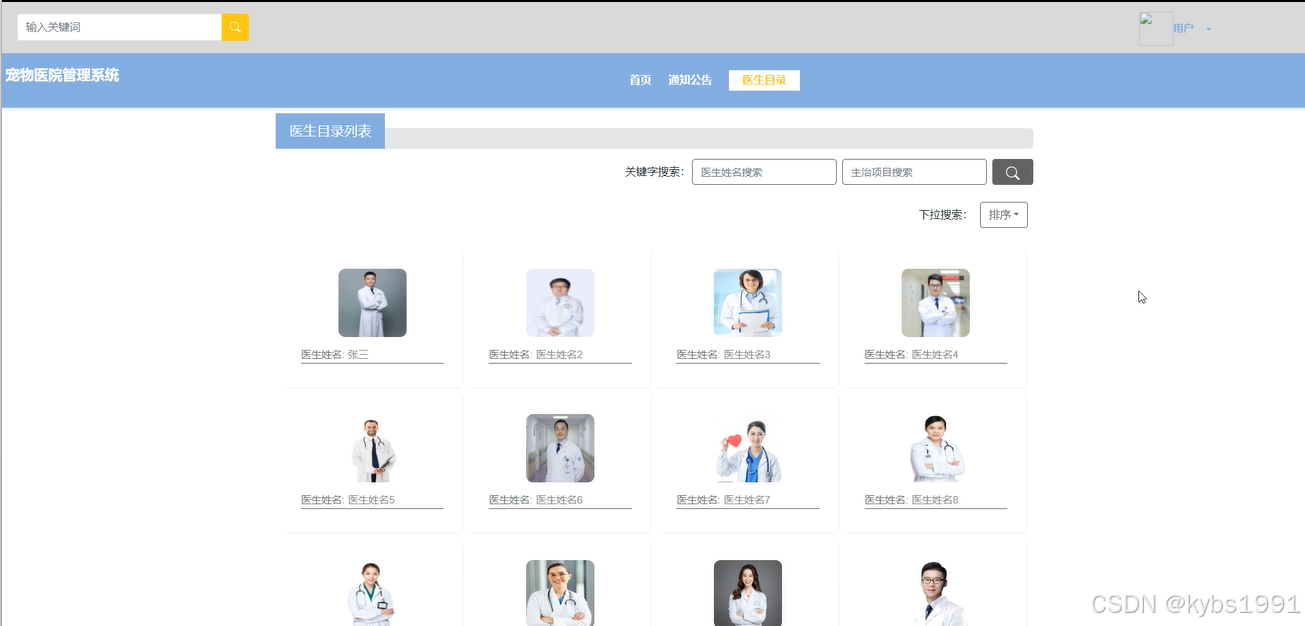Open 医生姓名2 photo
This screenshot has height=626, width=1305.
coord(560,303)
